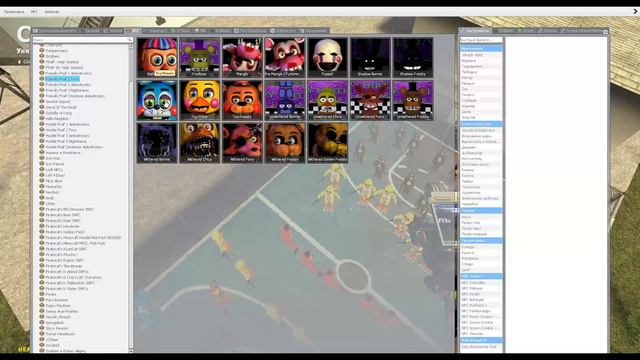This screenshot has width=640, height=360.
Task: Select the Динамит tool
Action: click(481, 147)
